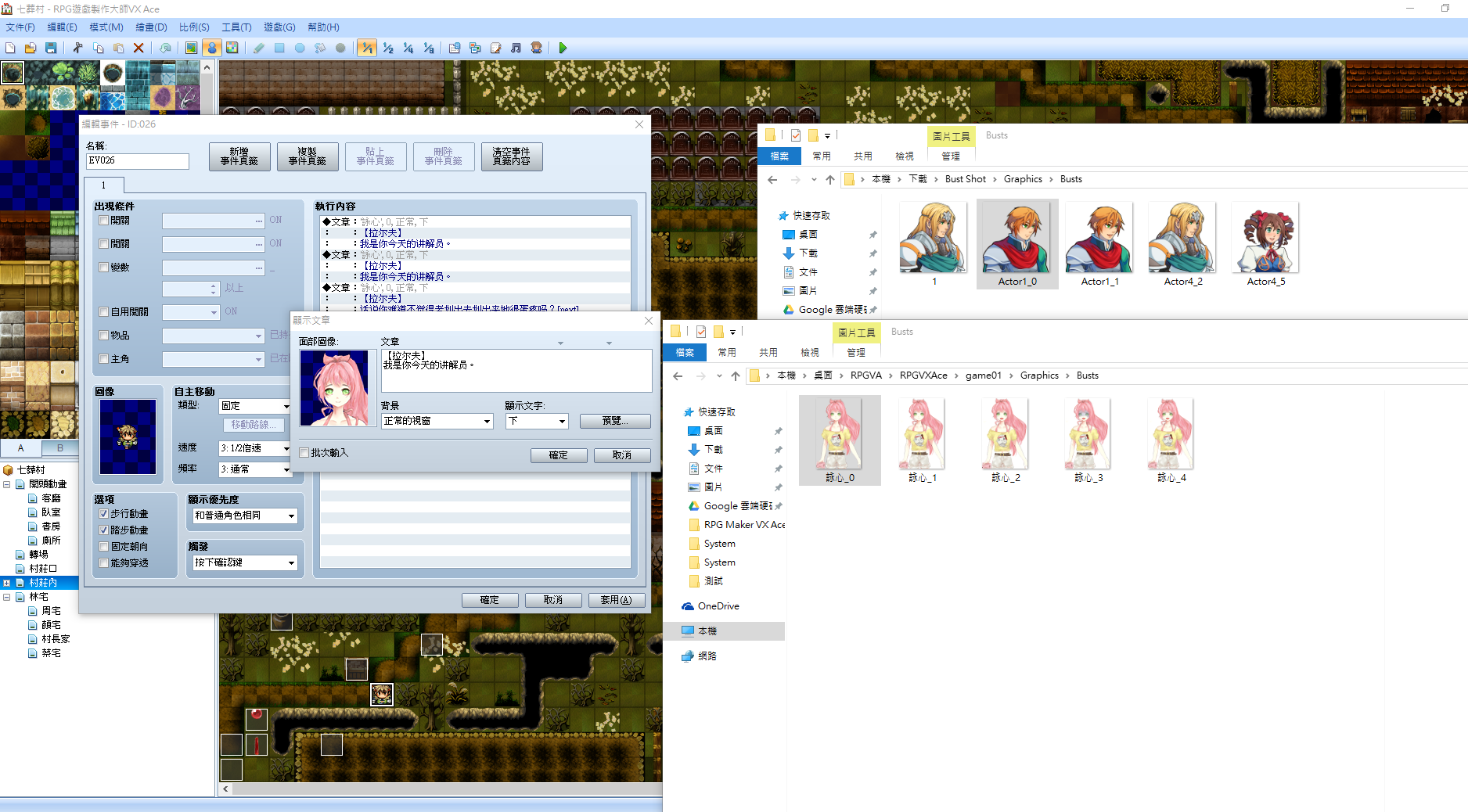Set map zoom to 1/4 scale
This screenshot has width=1468, height=812.
pyautogui.click(x=408, y=48)
